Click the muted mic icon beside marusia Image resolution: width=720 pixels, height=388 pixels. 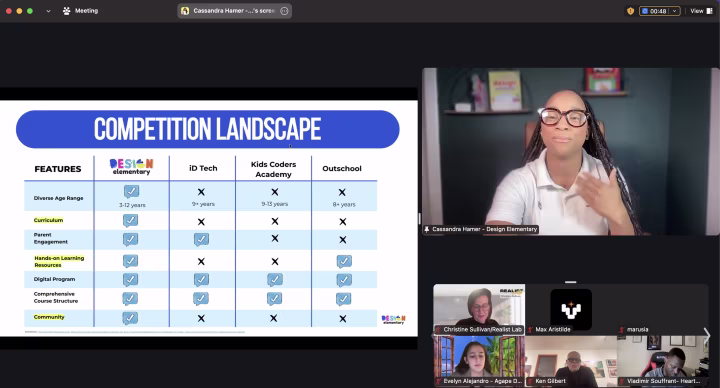[622, 329]
